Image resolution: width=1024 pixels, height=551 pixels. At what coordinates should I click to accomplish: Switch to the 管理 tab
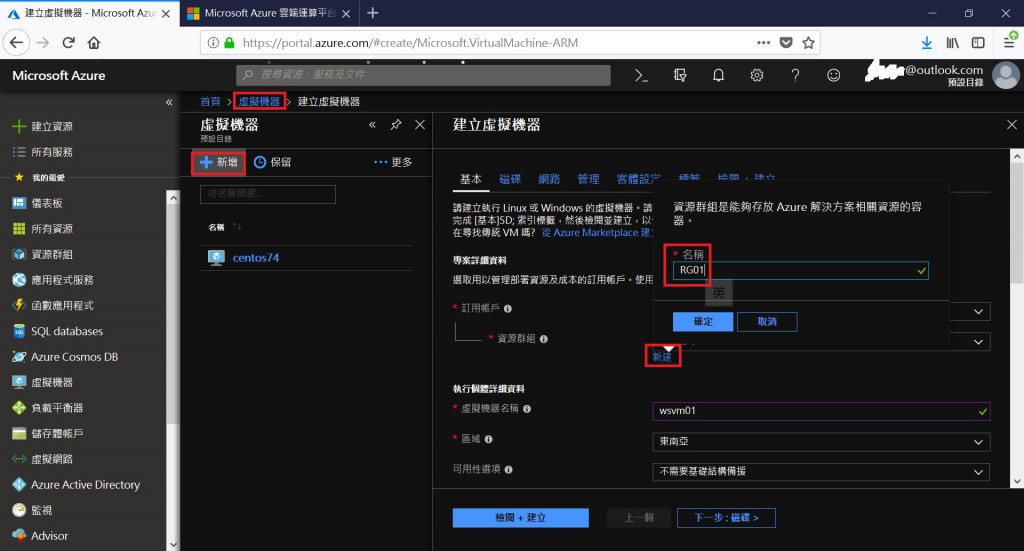pyautogui.click(x=588, y=179)
